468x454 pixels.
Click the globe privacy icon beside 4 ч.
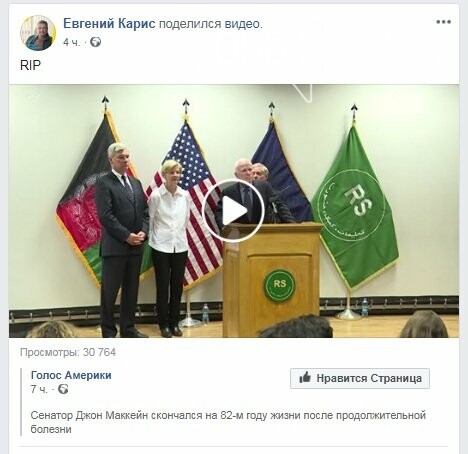pyautogui.click(x=95, y=42)
